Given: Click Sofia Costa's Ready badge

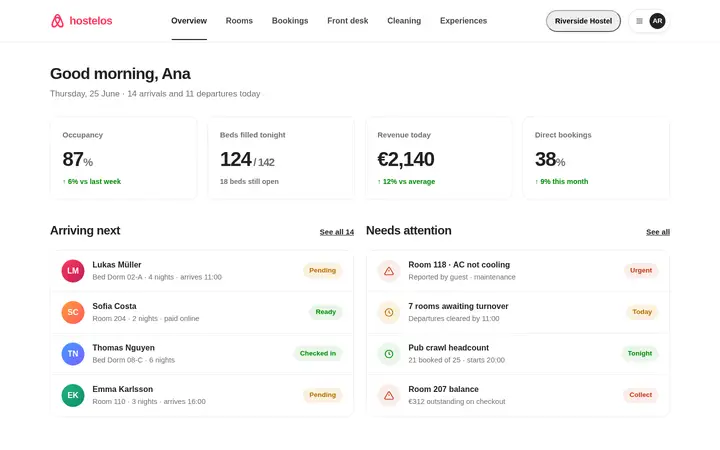Looking at the screenshot, I should point(326,312).
